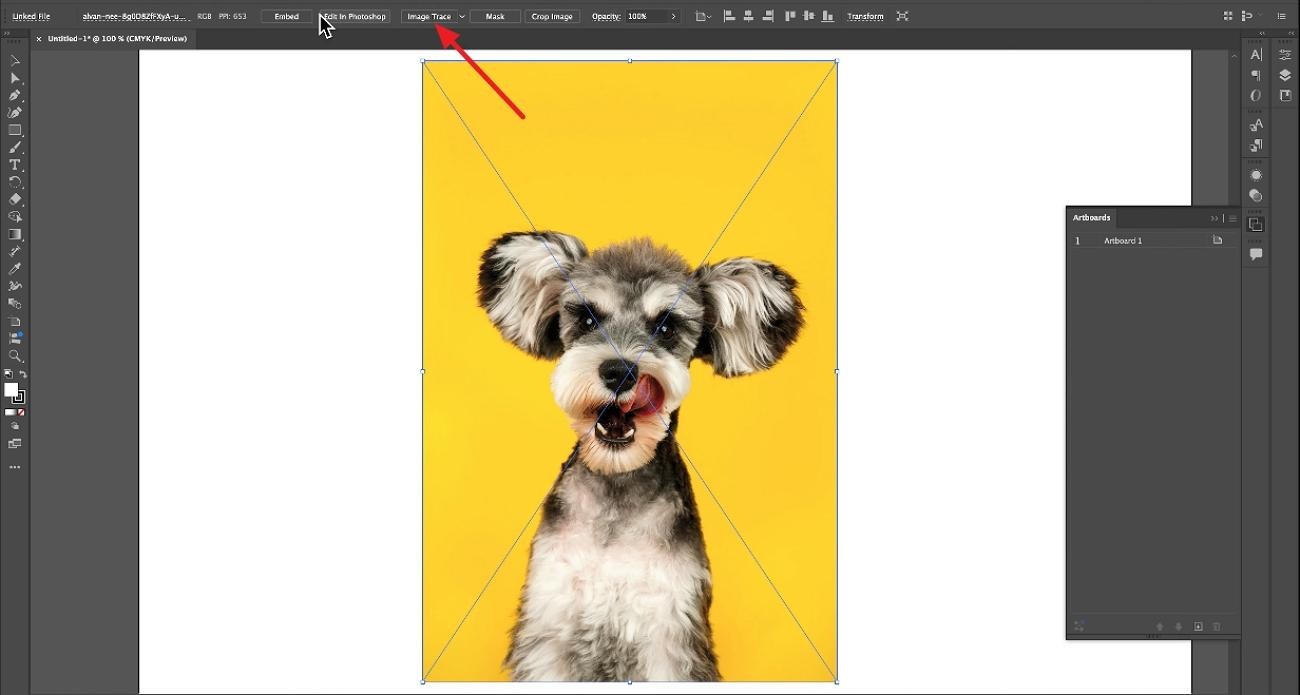Viewport: 1300px width, 695px height.
Task: Click the Change Screen Mode icon
Action: click(14, 443)
